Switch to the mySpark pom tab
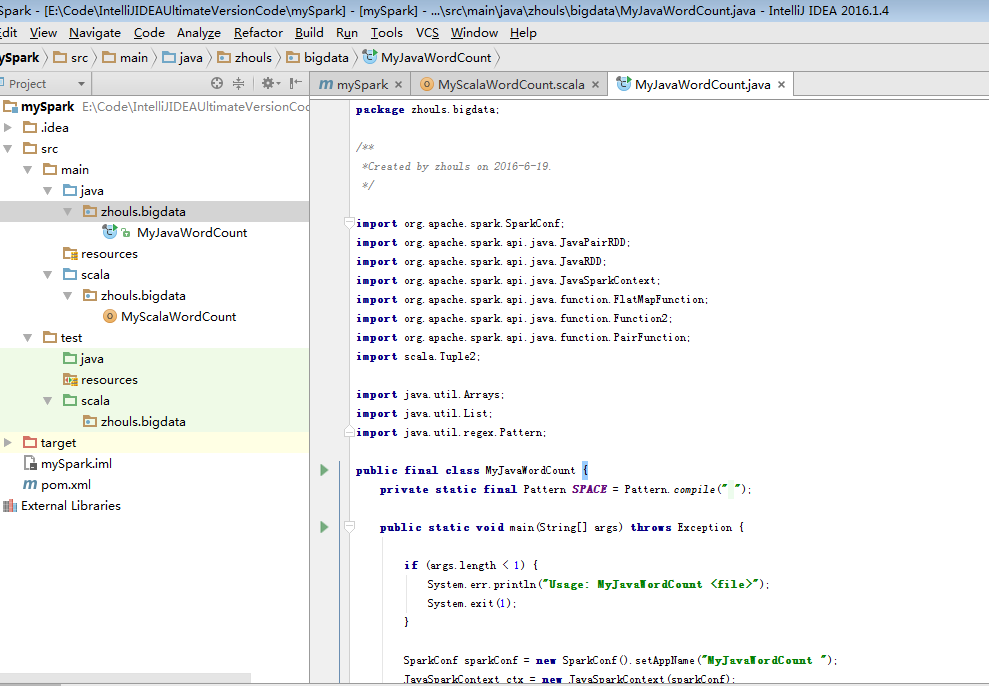 click(362, 84)
